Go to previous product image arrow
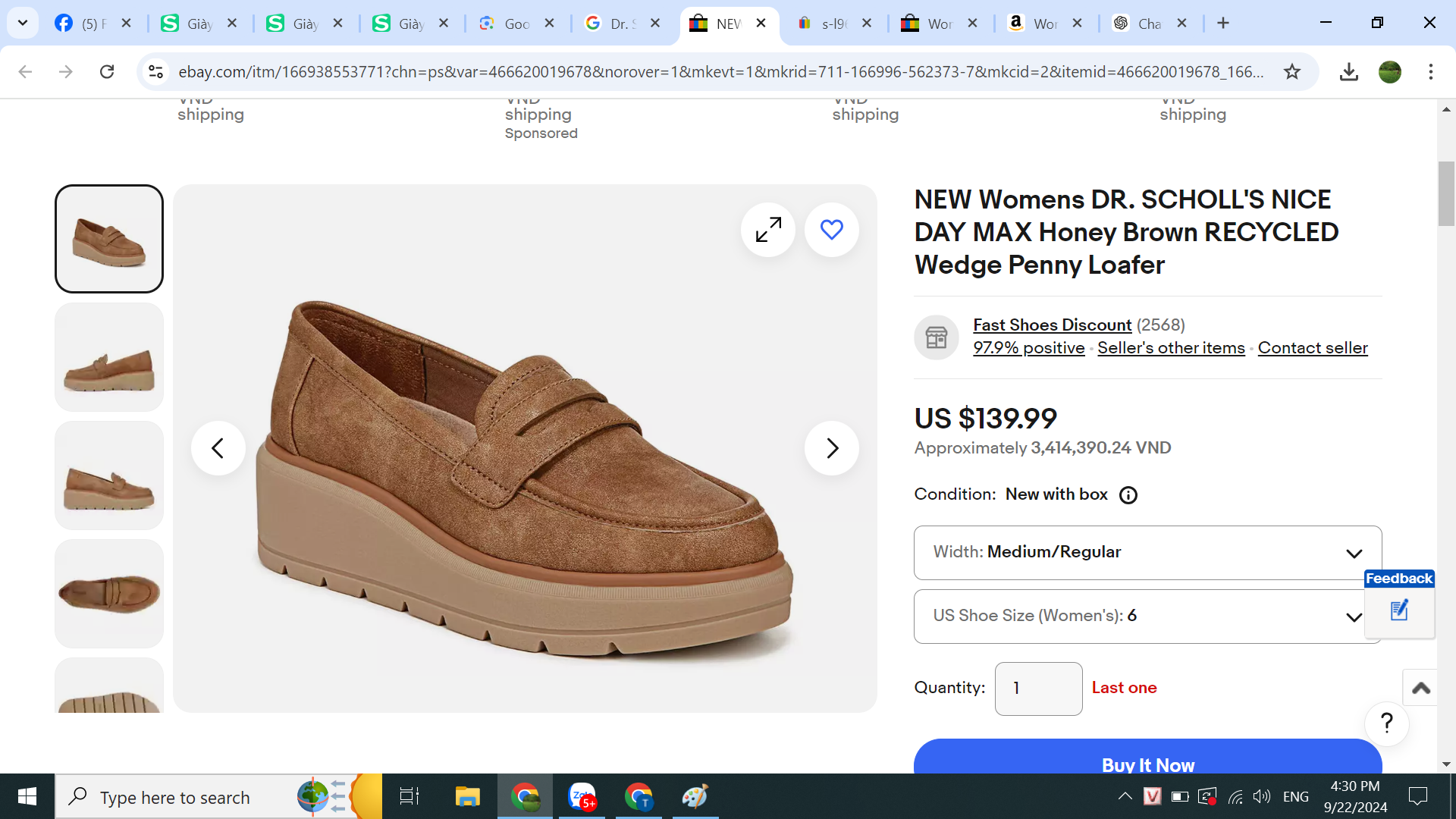 [218, 448]
